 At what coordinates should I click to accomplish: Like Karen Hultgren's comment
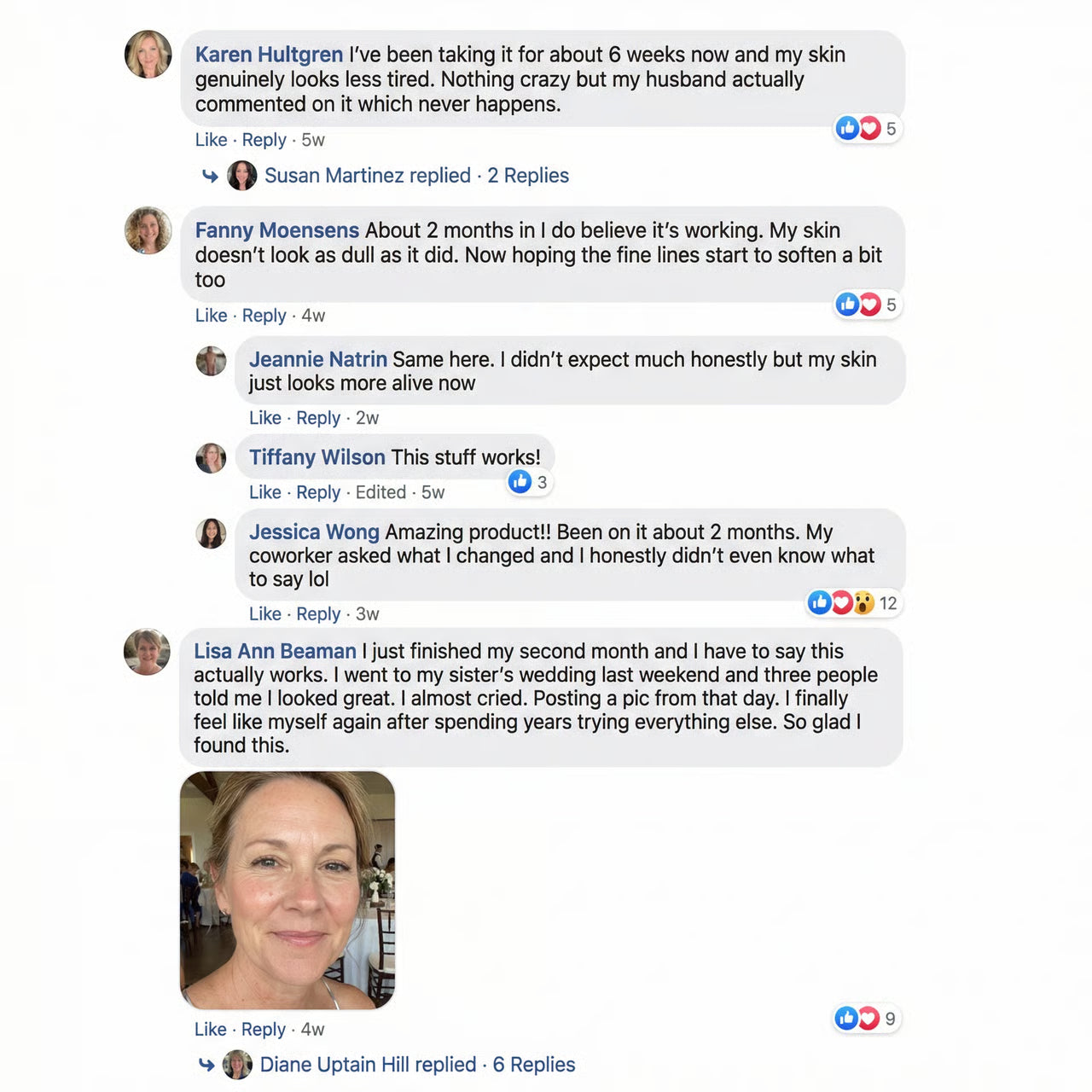211,140
